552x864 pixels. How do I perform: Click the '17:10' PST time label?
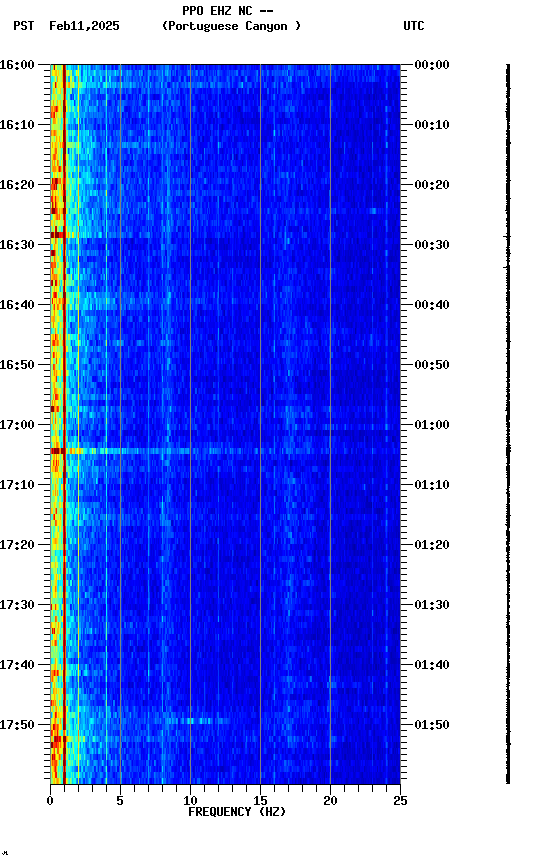[x=17, y=485]
